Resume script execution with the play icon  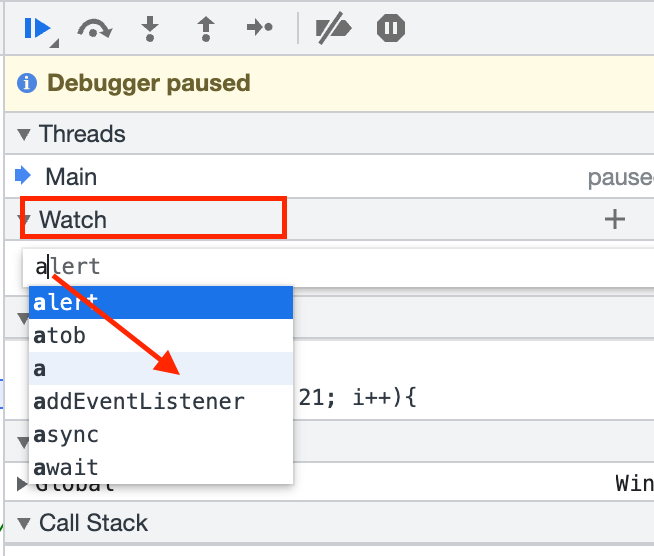38,29
